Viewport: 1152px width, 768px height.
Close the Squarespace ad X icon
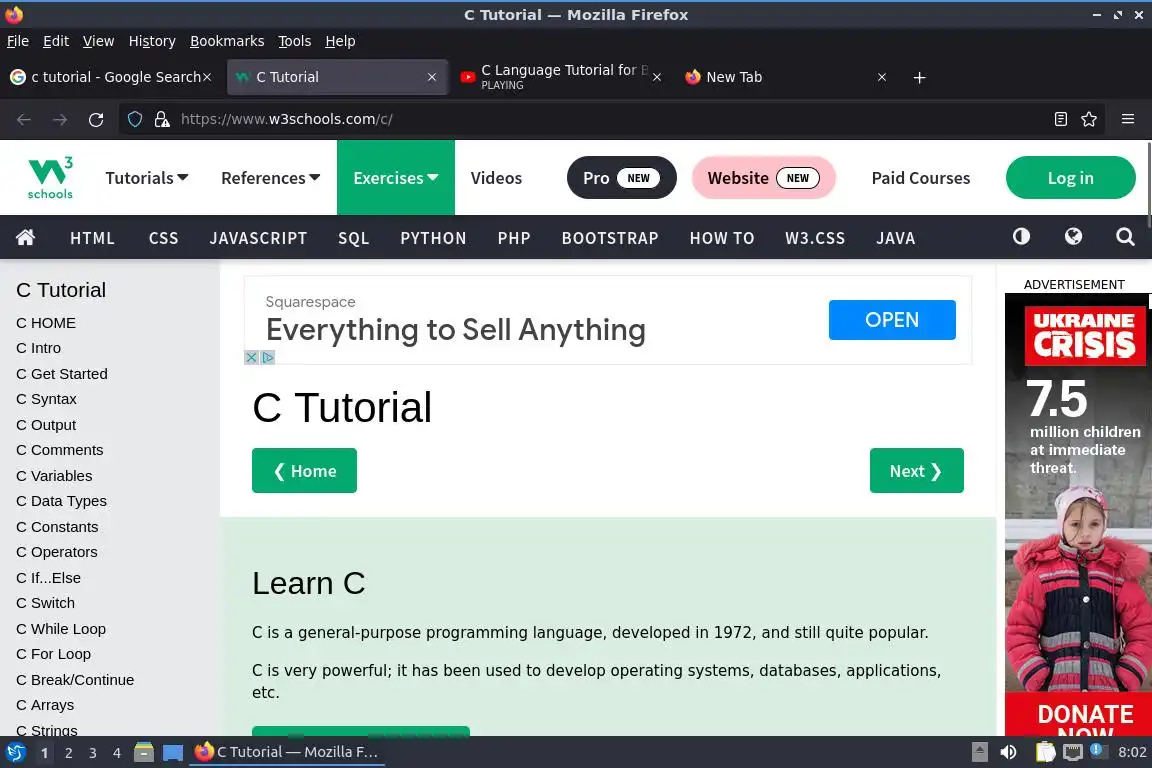tap(251, 357)
